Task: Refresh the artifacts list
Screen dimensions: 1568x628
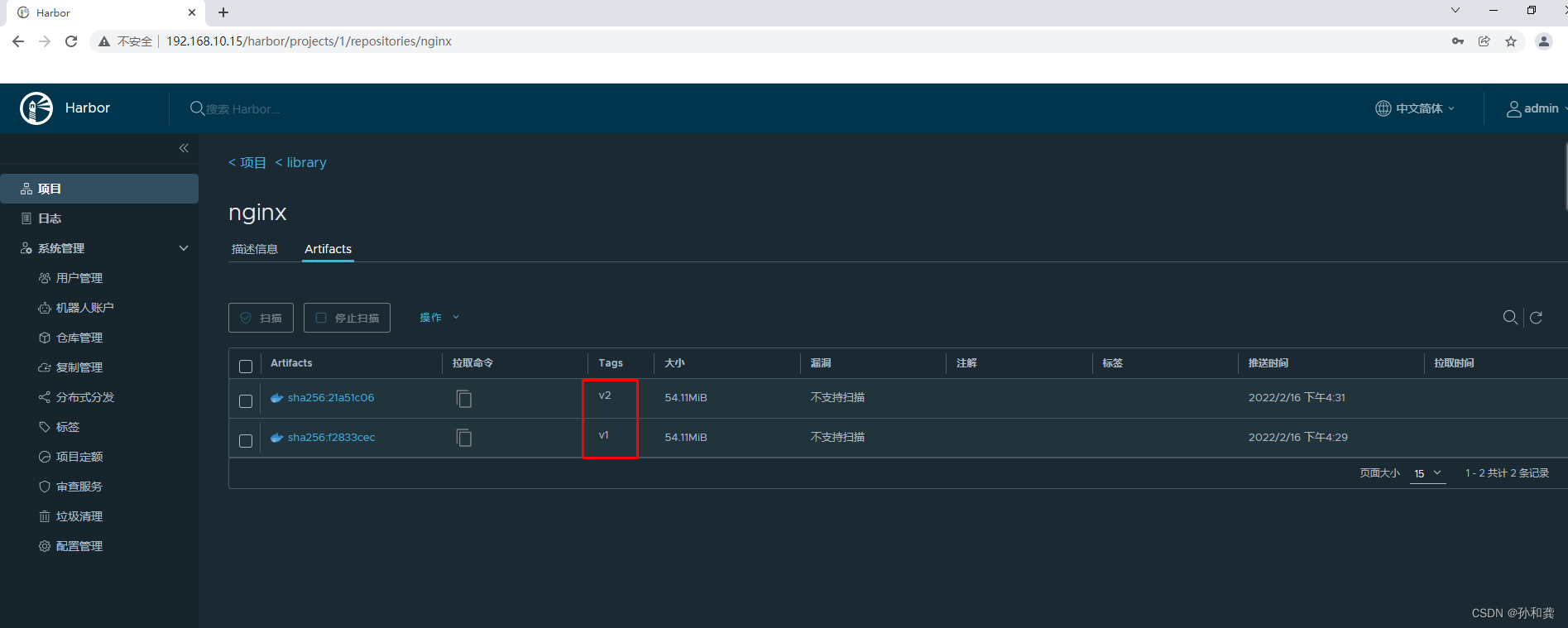Action: point(1537,318)
